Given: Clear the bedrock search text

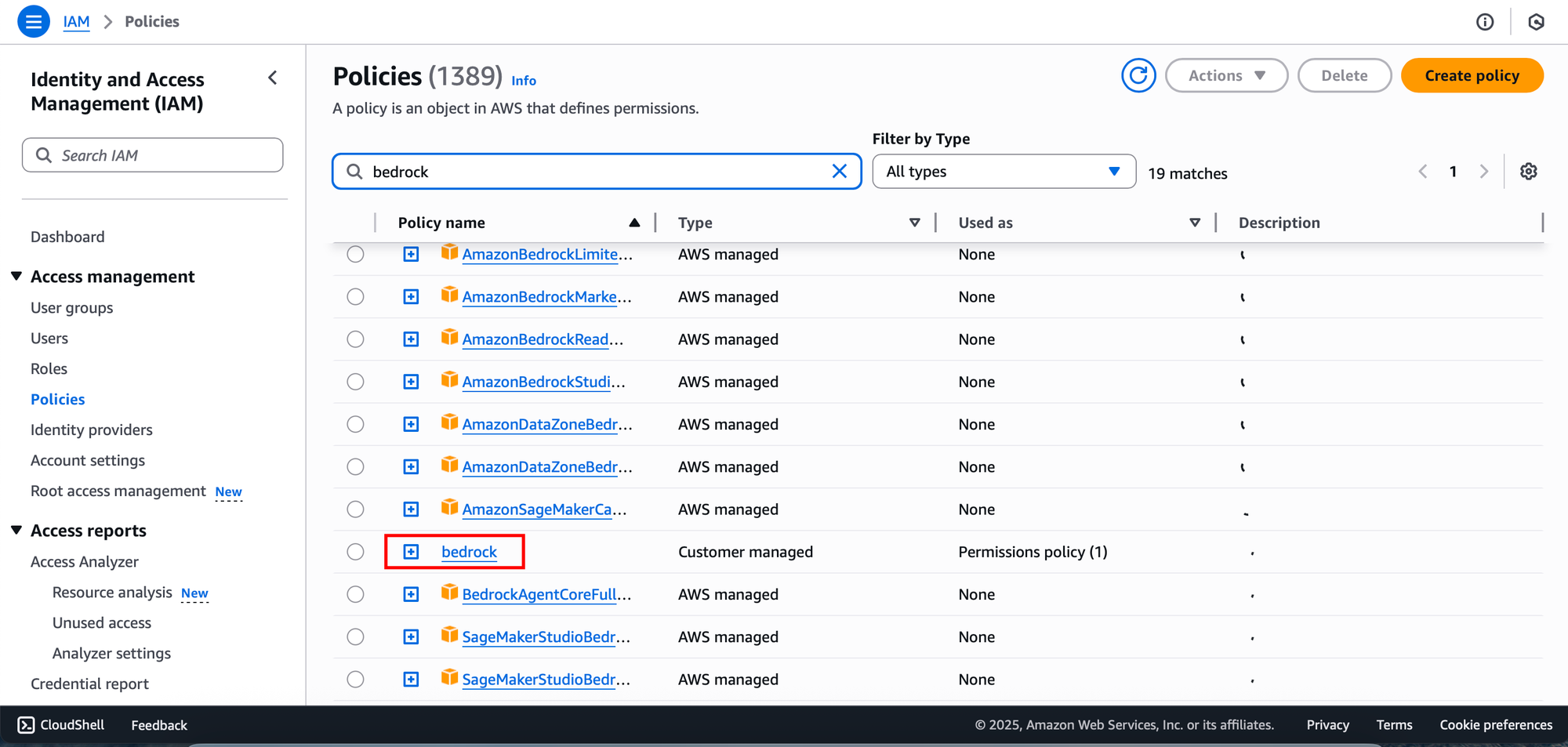Looking at the screenshot, I should [x=839, y=171].
